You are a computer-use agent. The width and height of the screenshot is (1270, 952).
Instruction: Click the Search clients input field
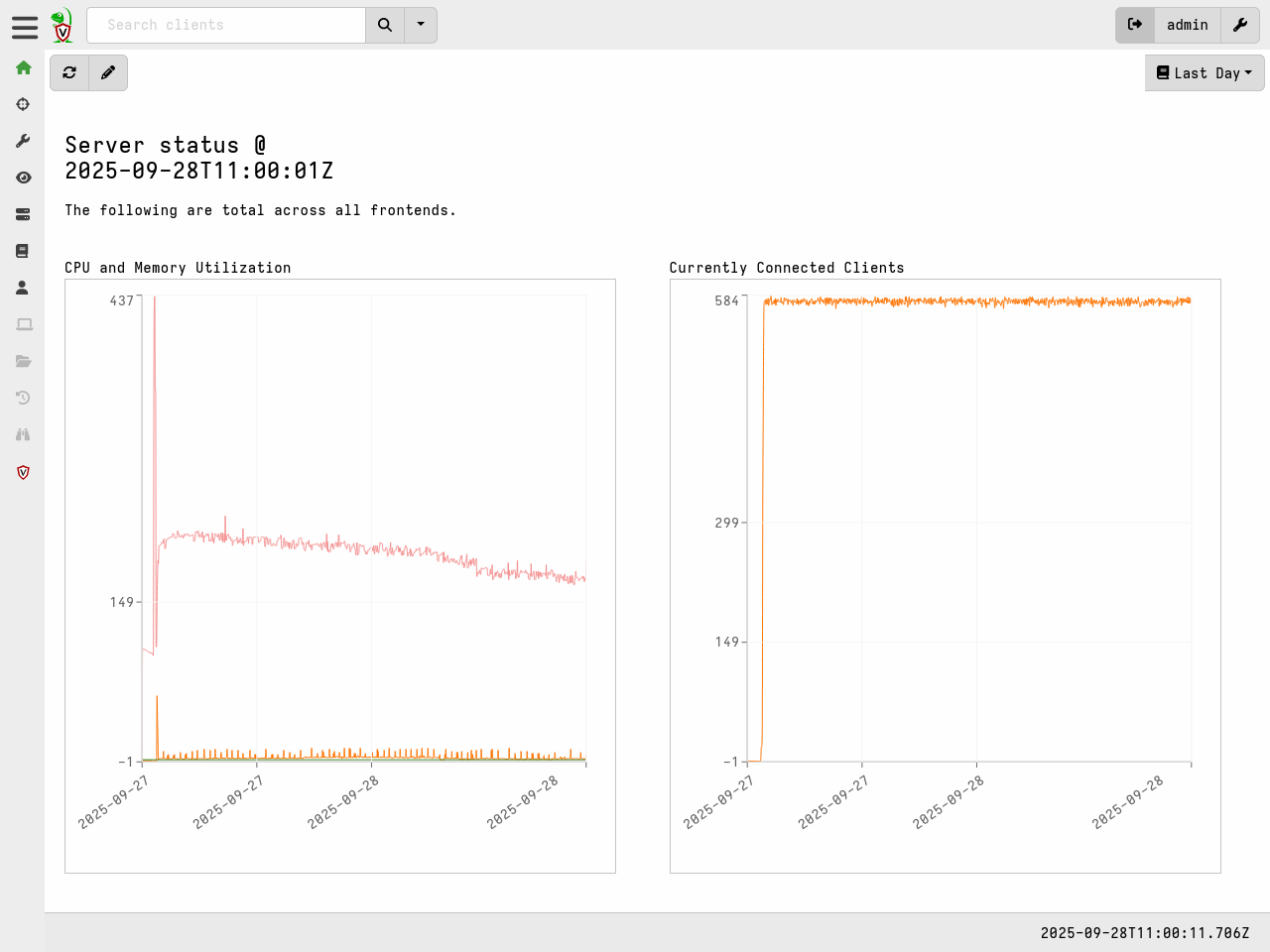tap(225, 25)
